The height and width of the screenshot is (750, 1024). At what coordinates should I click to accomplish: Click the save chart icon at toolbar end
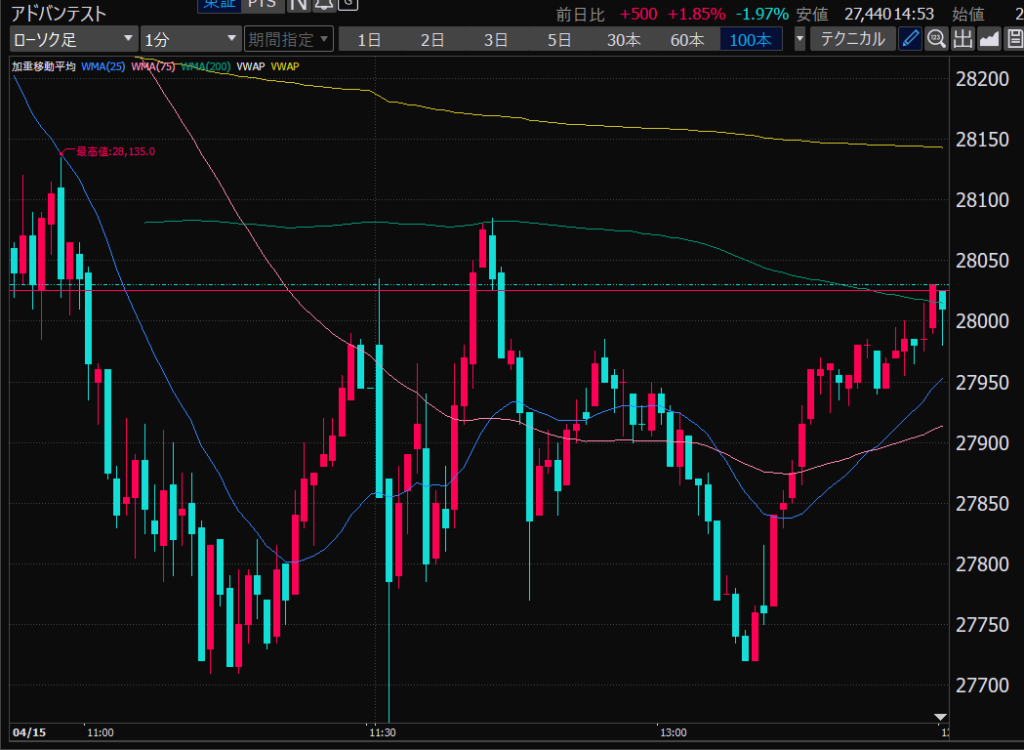[x=1013, y=40]
